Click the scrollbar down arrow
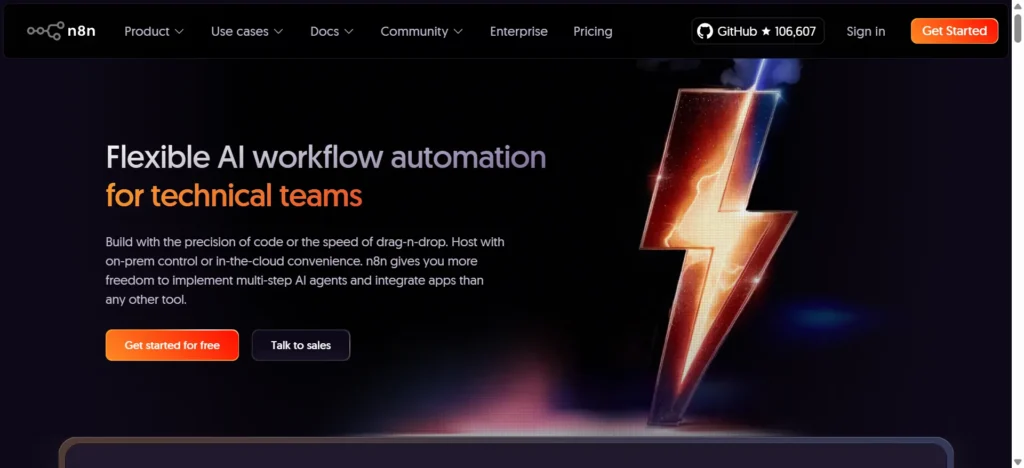Image resolution: width=1024 pixels, height=468 pixels. pyautogui.click(x=1017, y=462)
